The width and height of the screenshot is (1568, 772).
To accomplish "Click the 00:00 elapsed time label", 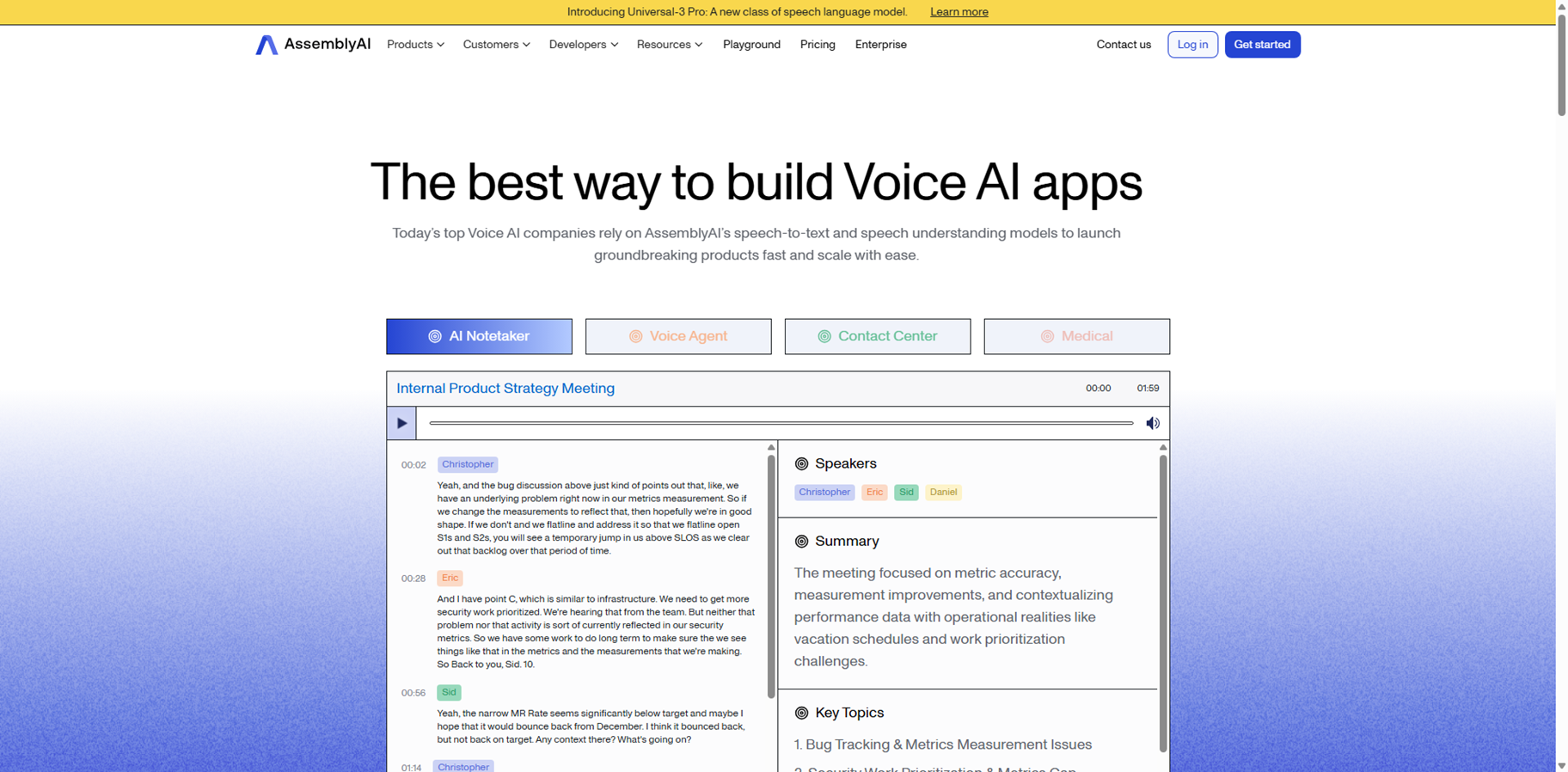I will (x=1098, y=389).
